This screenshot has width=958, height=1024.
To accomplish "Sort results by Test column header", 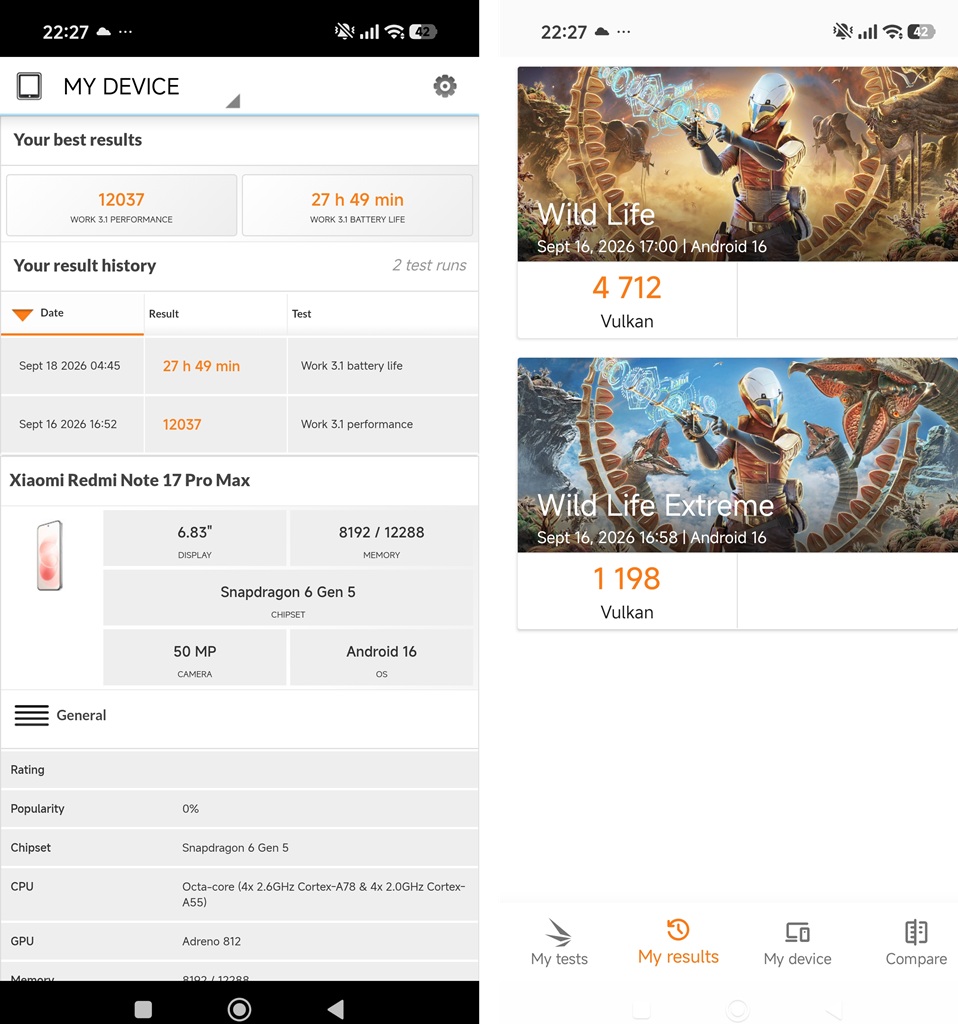I will 301,313.
